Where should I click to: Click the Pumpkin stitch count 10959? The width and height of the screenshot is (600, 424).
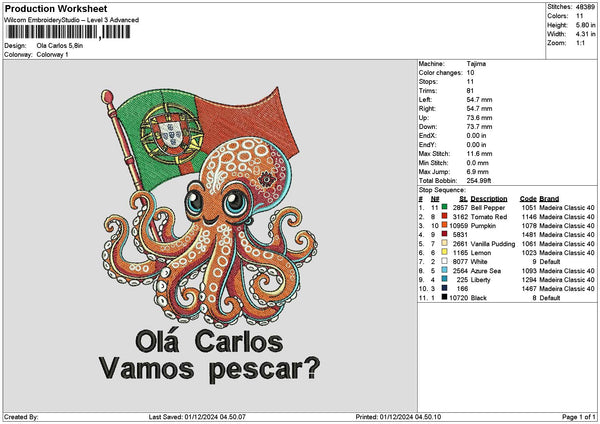point(458,225)
